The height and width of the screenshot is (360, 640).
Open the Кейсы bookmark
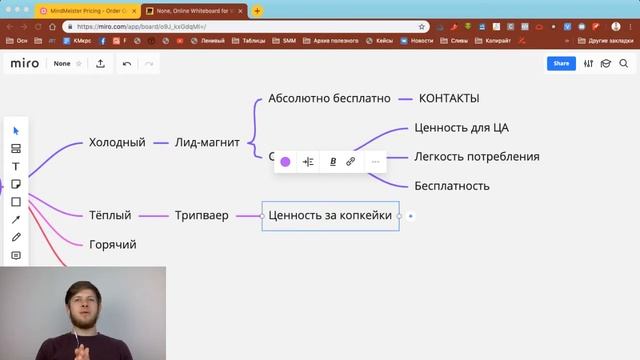point(380,41)
